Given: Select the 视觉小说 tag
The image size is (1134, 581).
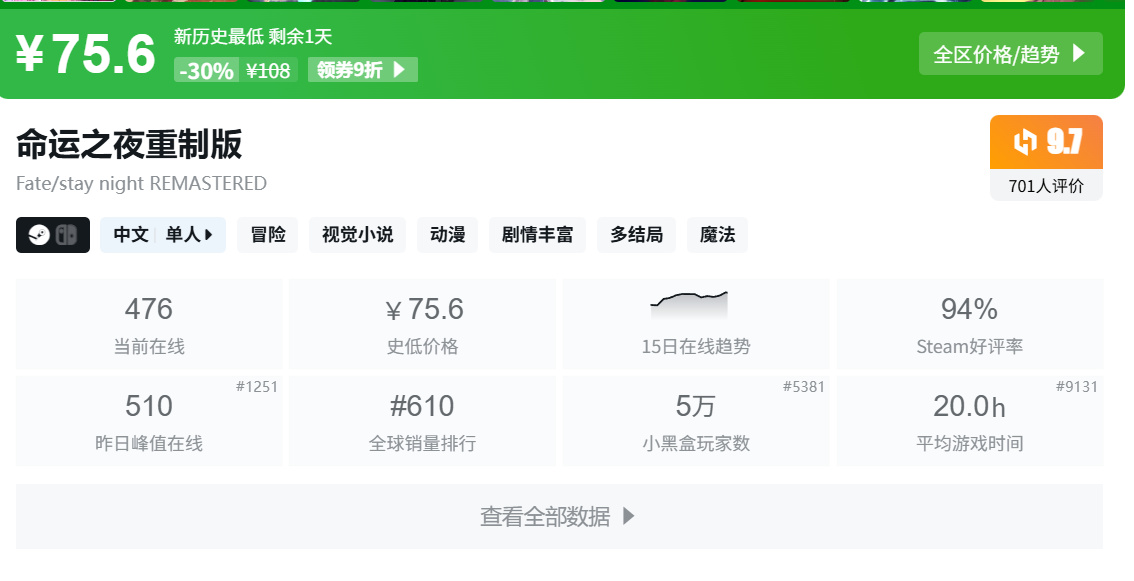Looking at the screenshot, I should (357, 235).
